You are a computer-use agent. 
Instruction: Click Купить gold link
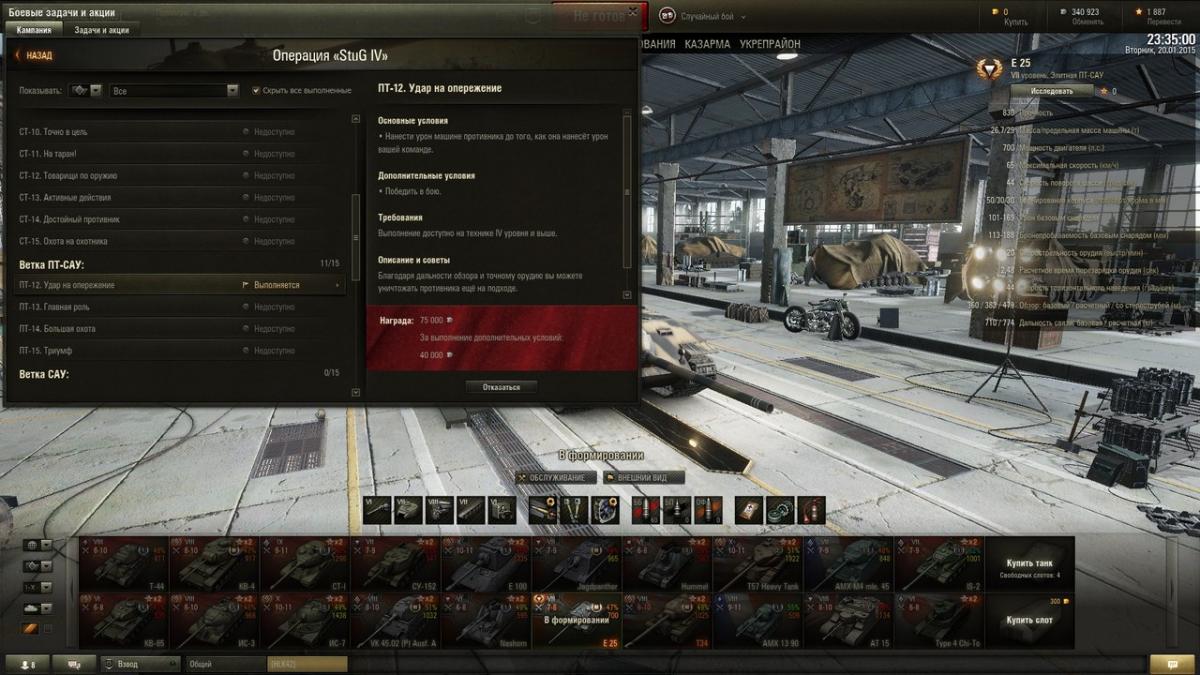point(1014,22)
